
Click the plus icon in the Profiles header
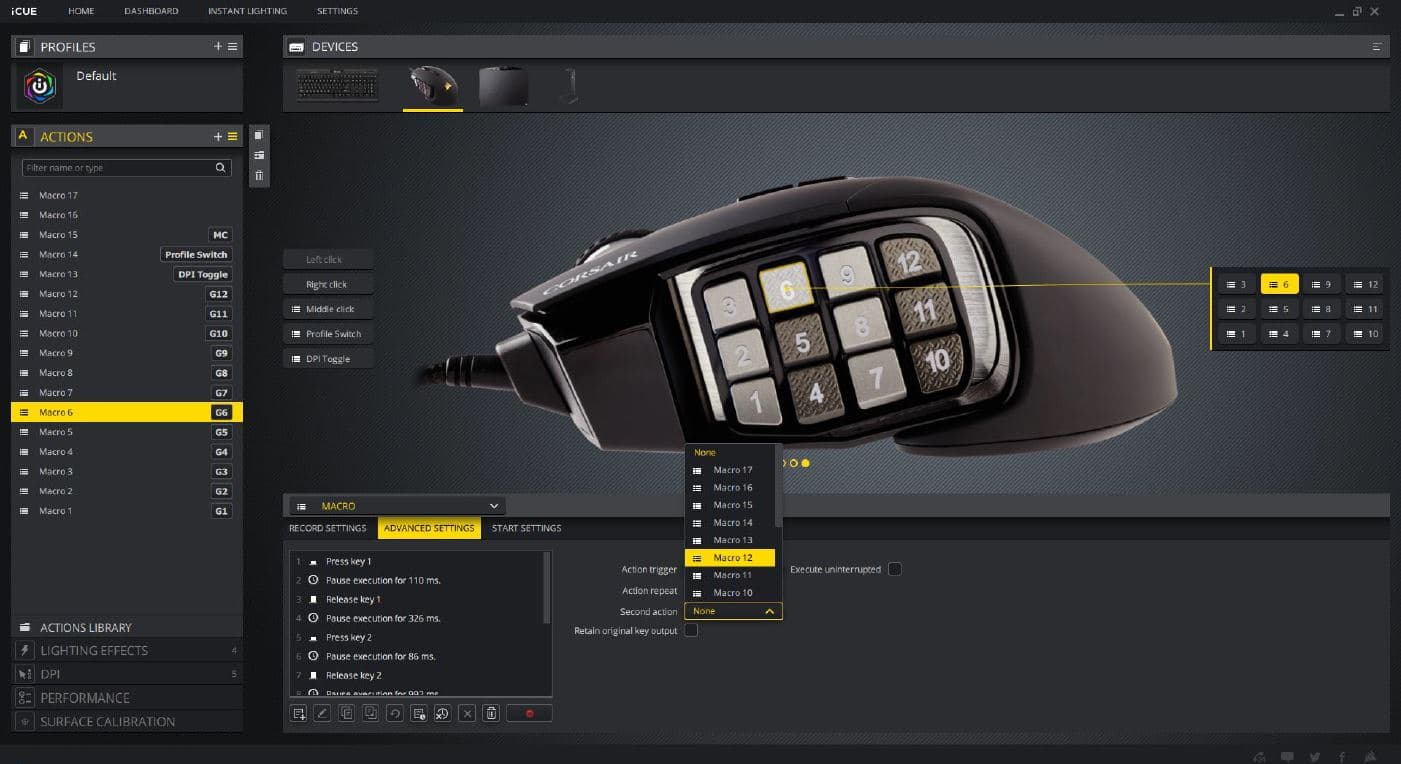tap(218, 47)
